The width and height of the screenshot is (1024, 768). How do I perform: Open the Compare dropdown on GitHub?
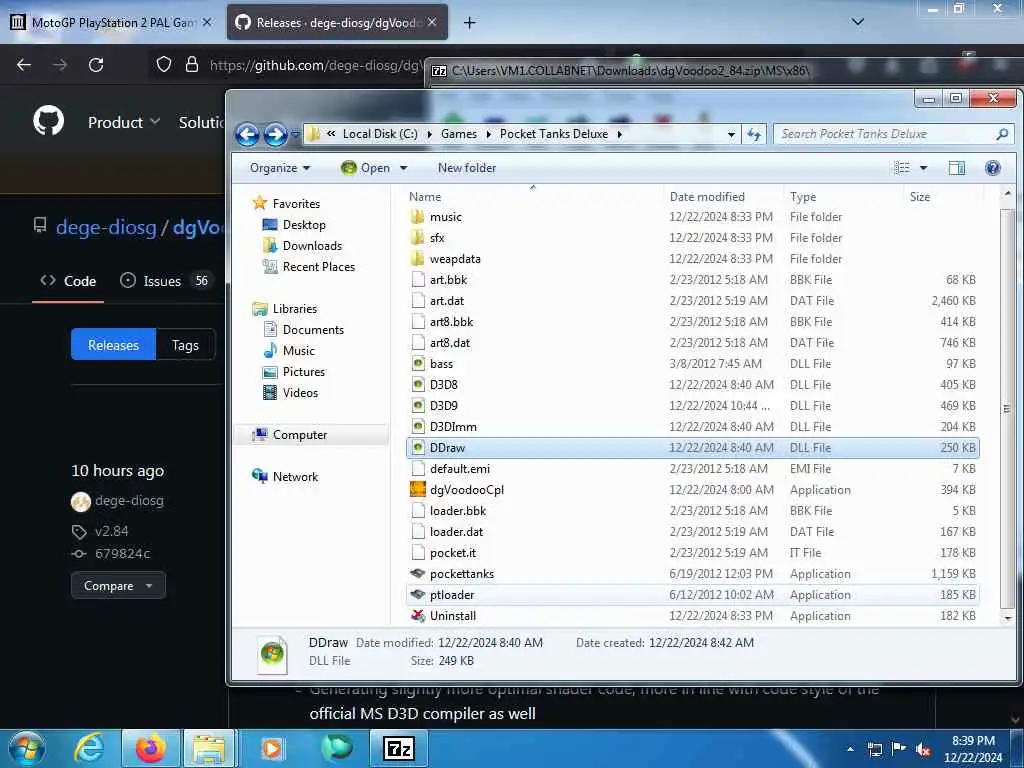(118, 586)
